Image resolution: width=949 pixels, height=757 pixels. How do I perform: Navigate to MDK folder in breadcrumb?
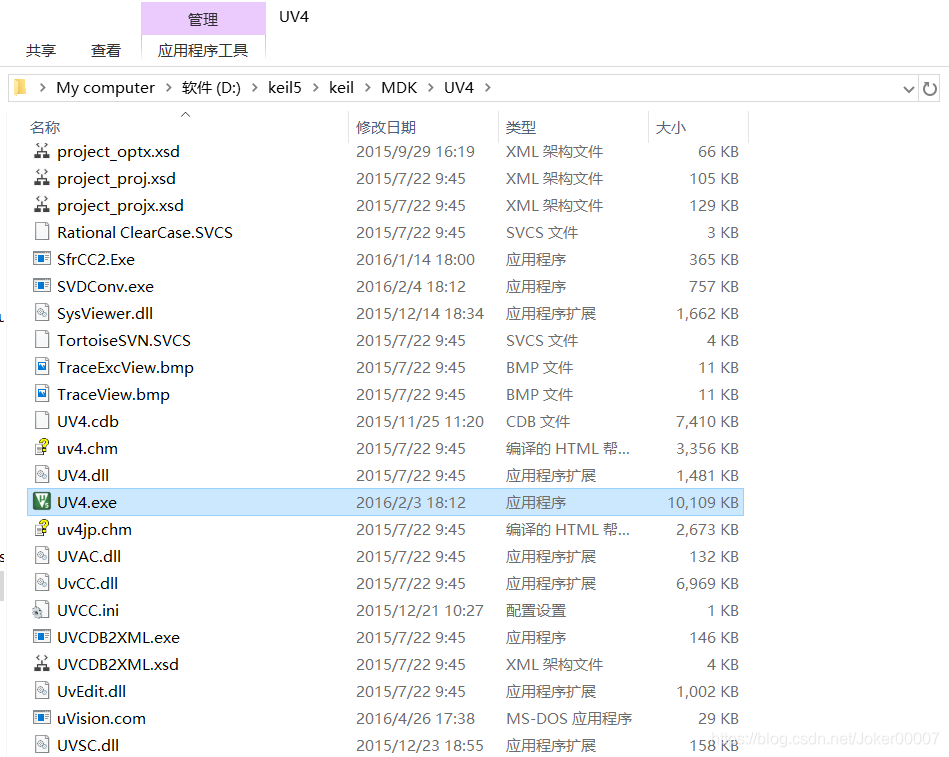399,88
